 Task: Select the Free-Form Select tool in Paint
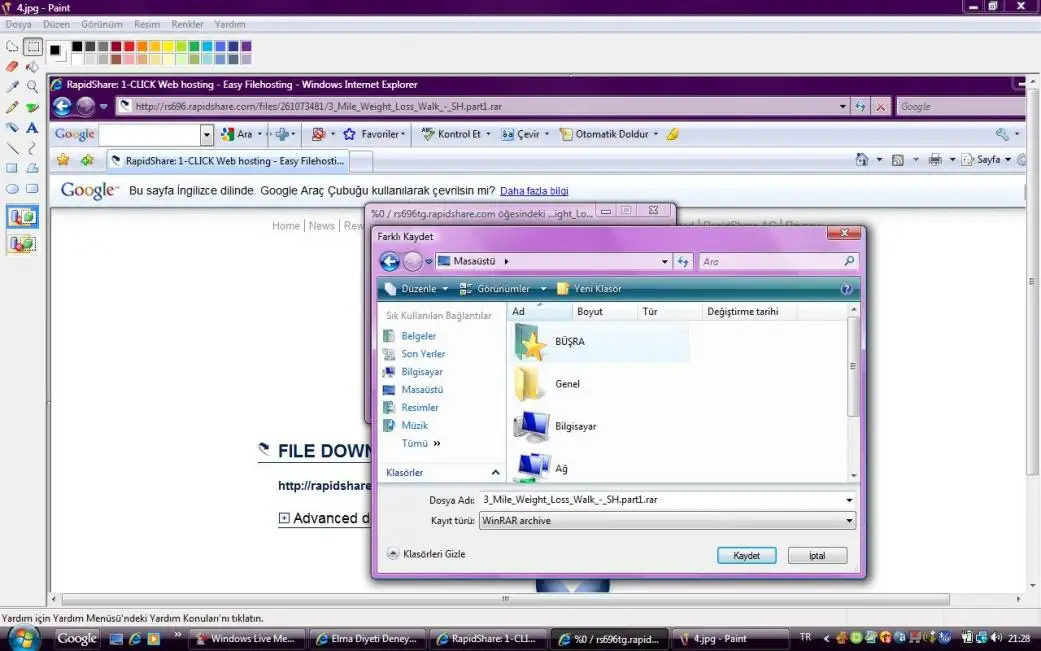pos(12,46)
